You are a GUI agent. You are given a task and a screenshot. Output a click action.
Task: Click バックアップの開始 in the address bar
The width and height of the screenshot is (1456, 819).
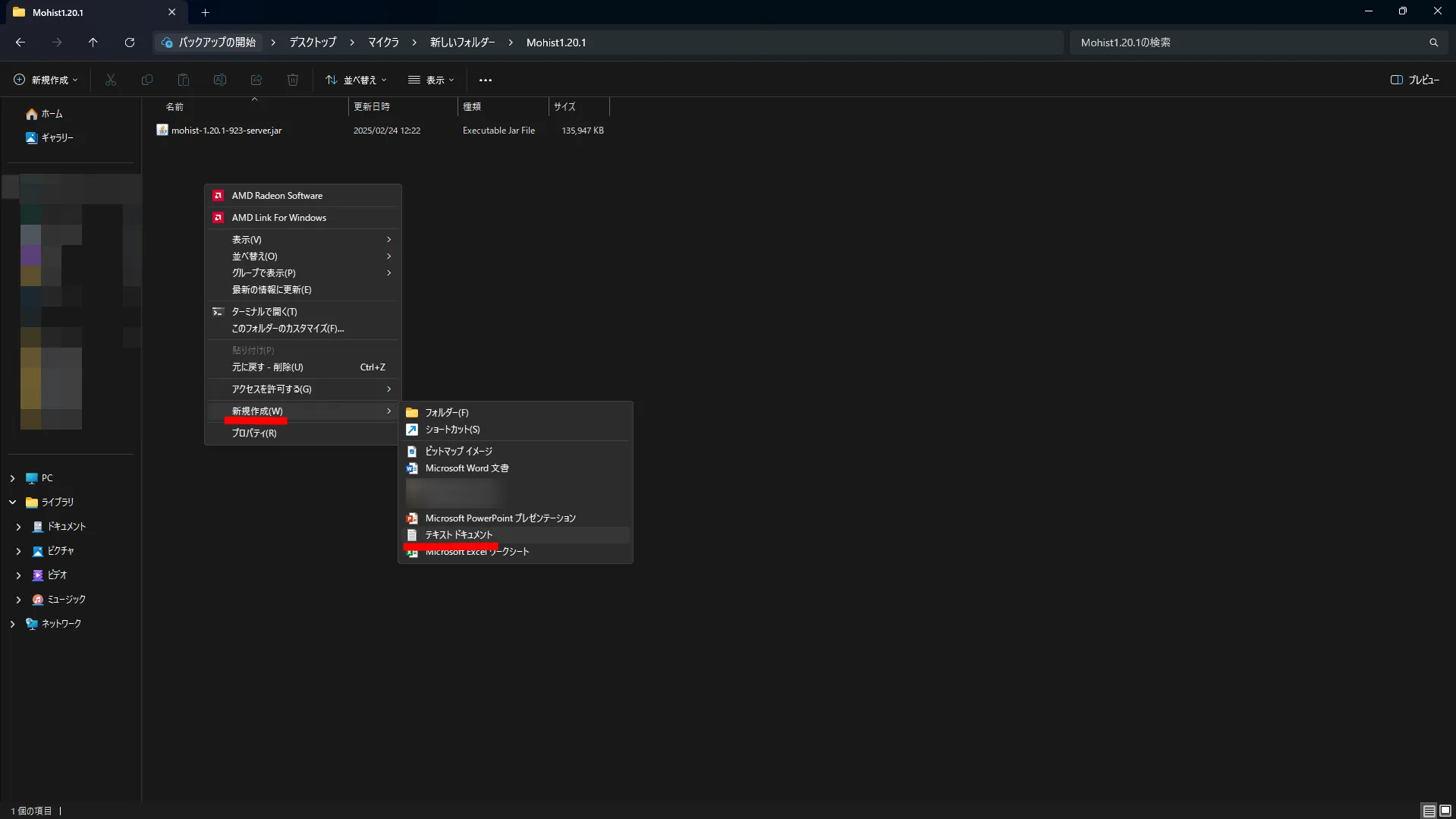(x=209, y=43)
